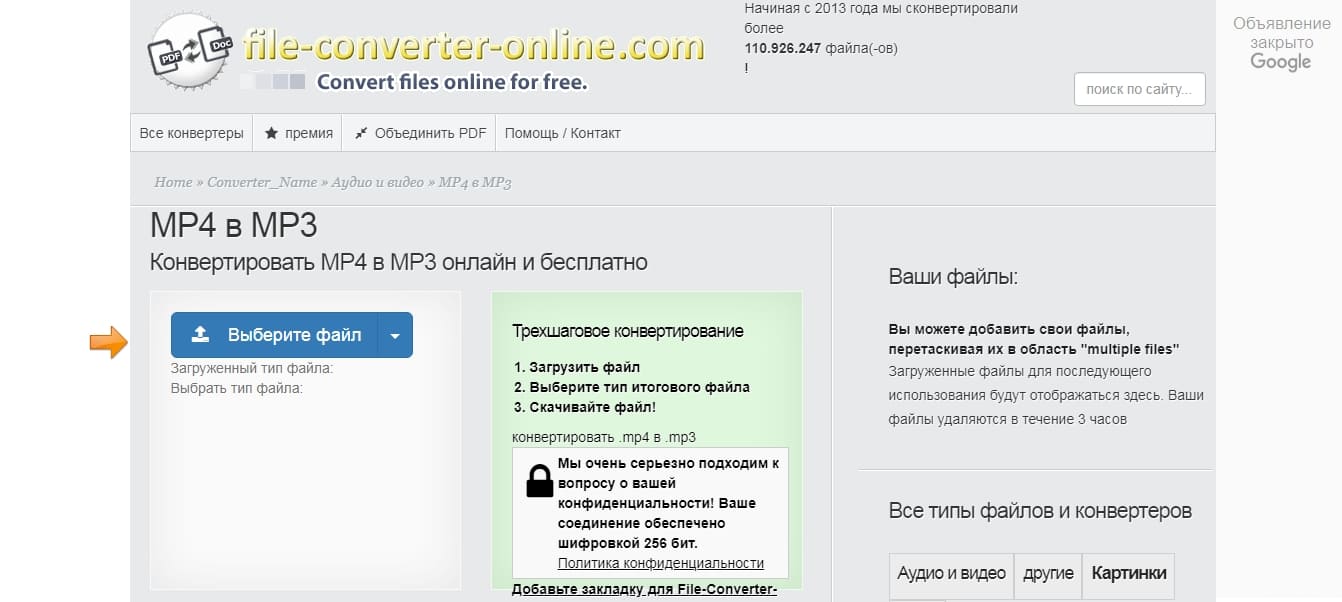Select the star icon beside премия
The image size is (1342, 602).
point(270,132)
